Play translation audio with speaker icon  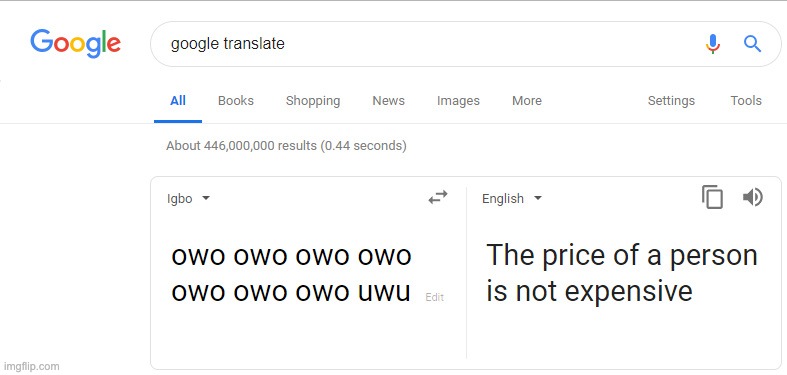[752, 197]
